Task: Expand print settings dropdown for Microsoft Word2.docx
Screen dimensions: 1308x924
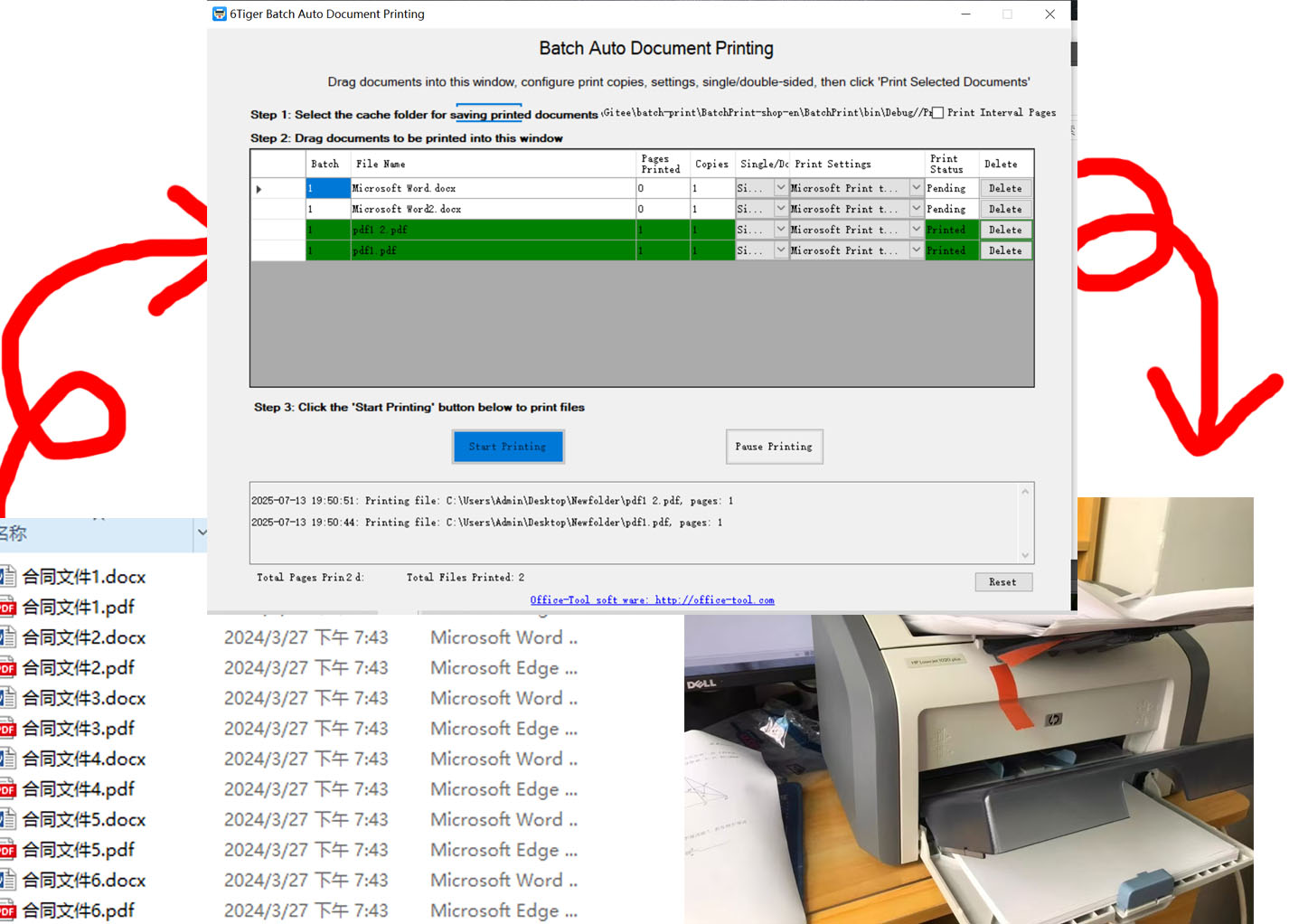Action: (917, 209)
